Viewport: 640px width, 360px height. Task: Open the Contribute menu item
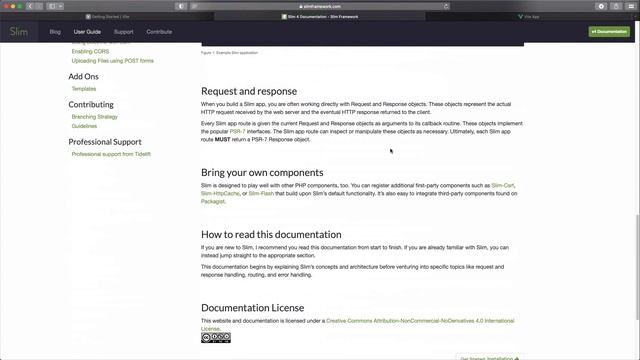coord(159,32)
